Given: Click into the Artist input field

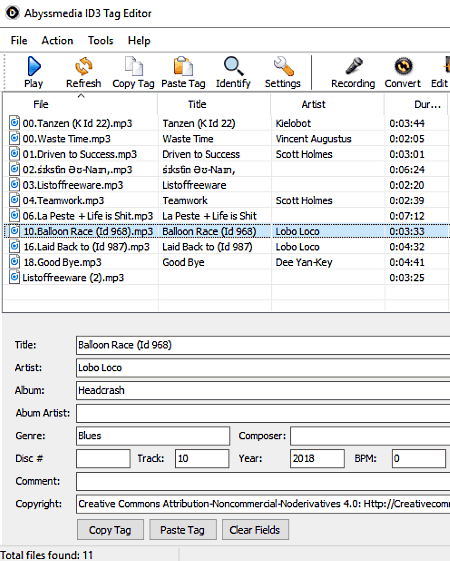Looking at the screenshot, I should [x=263, y=368].
